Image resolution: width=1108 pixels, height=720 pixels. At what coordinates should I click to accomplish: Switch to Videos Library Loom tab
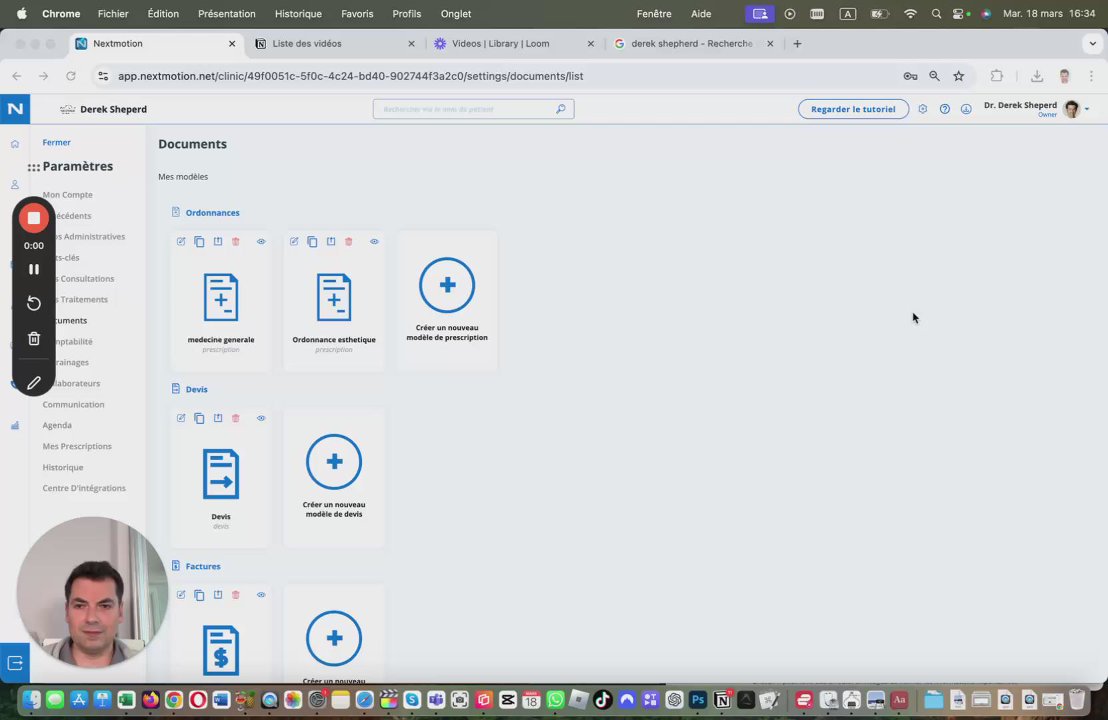(514, 44)
